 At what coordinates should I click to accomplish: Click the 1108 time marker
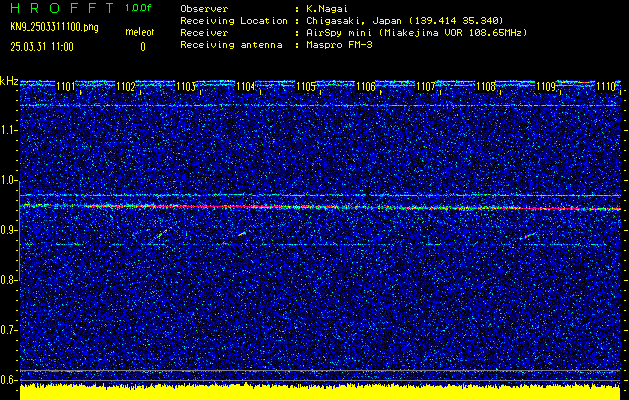(486, 86)
